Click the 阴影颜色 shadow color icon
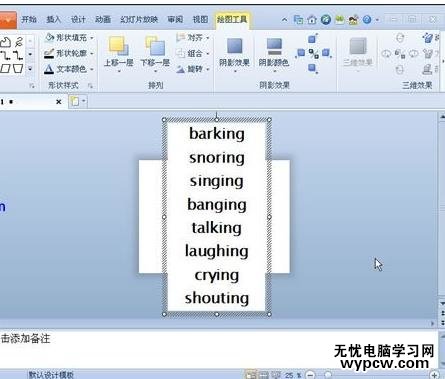 (x=274, y=47)
